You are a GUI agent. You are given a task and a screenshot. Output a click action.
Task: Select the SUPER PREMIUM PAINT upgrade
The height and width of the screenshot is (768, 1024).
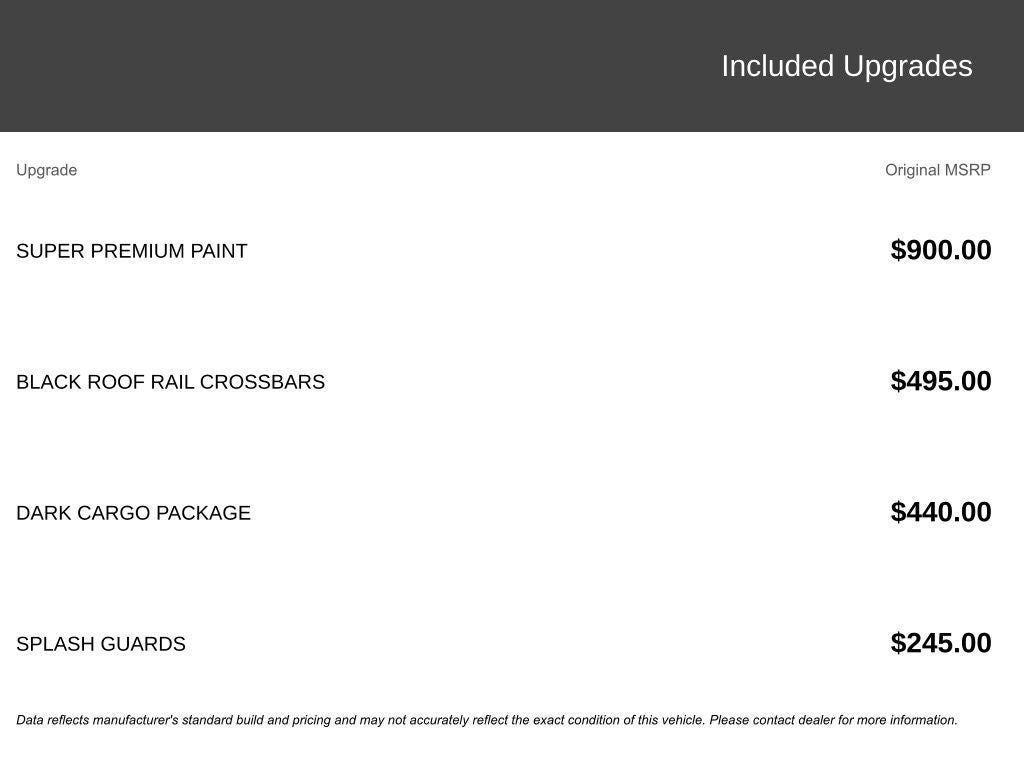point(131,251)
